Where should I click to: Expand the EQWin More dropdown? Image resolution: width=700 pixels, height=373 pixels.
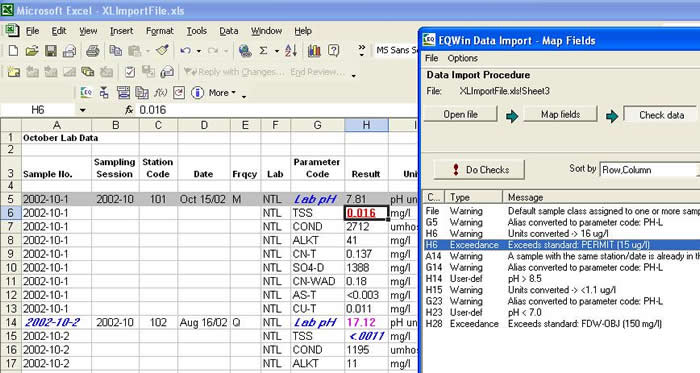(222, 93)
